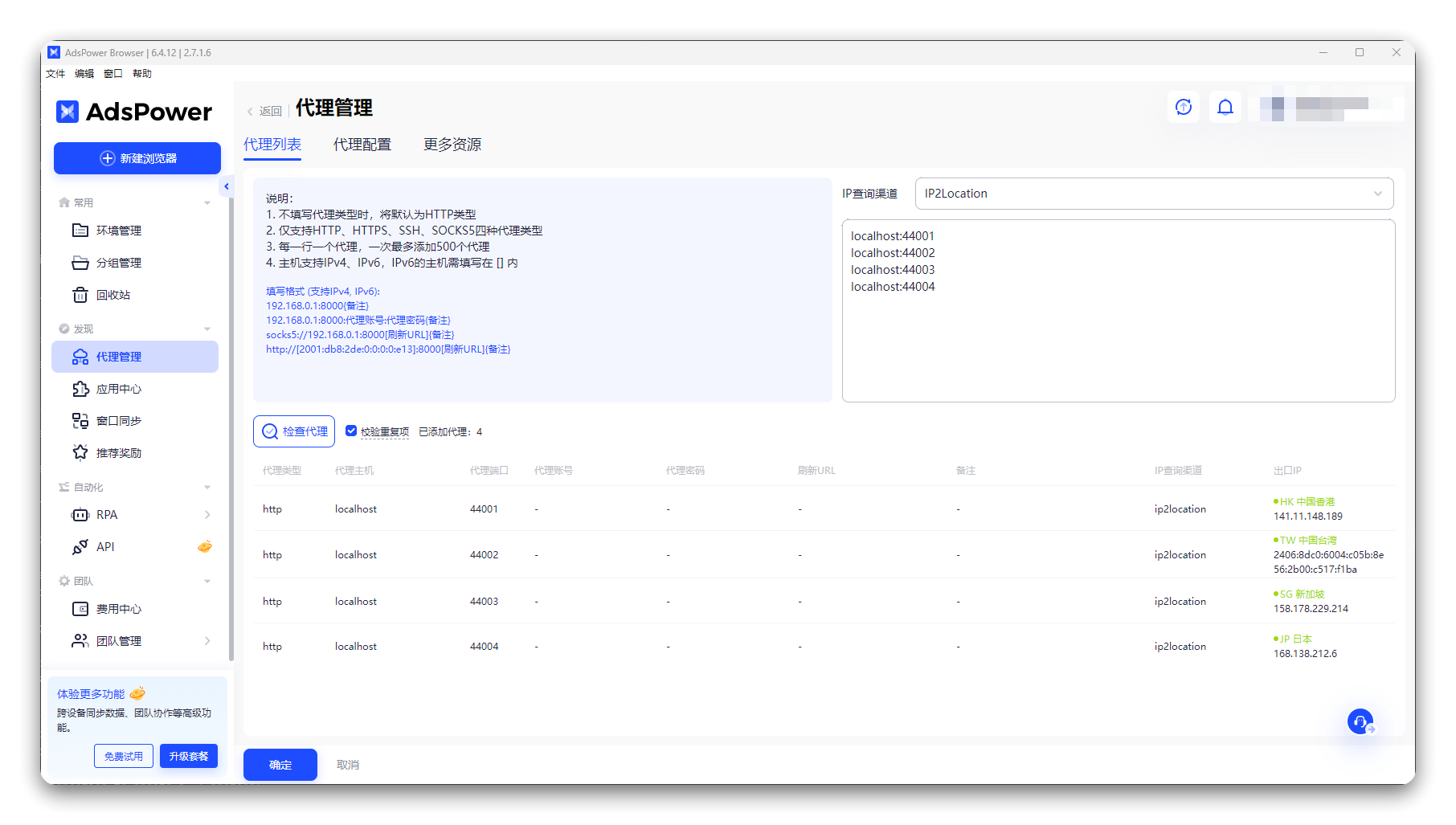This screenshot has width=1456, height=825.
Task: Open the 文件 menu
Action: (55, 74)
